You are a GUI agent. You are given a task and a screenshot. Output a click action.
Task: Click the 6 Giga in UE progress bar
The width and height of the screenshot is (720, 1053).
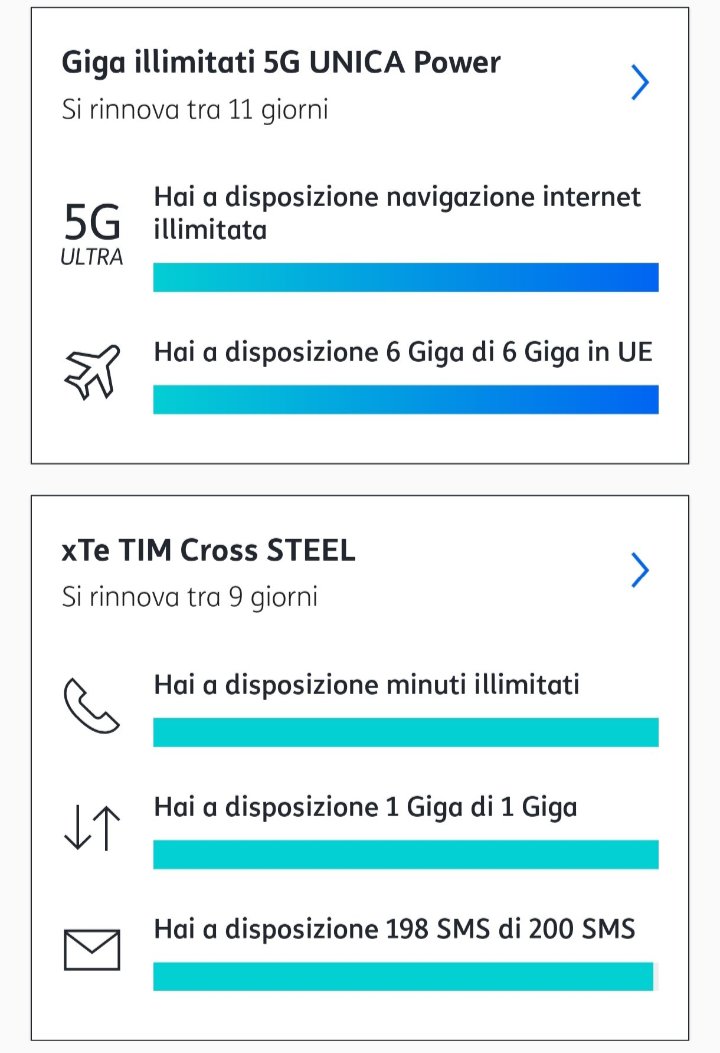(405, 399)
